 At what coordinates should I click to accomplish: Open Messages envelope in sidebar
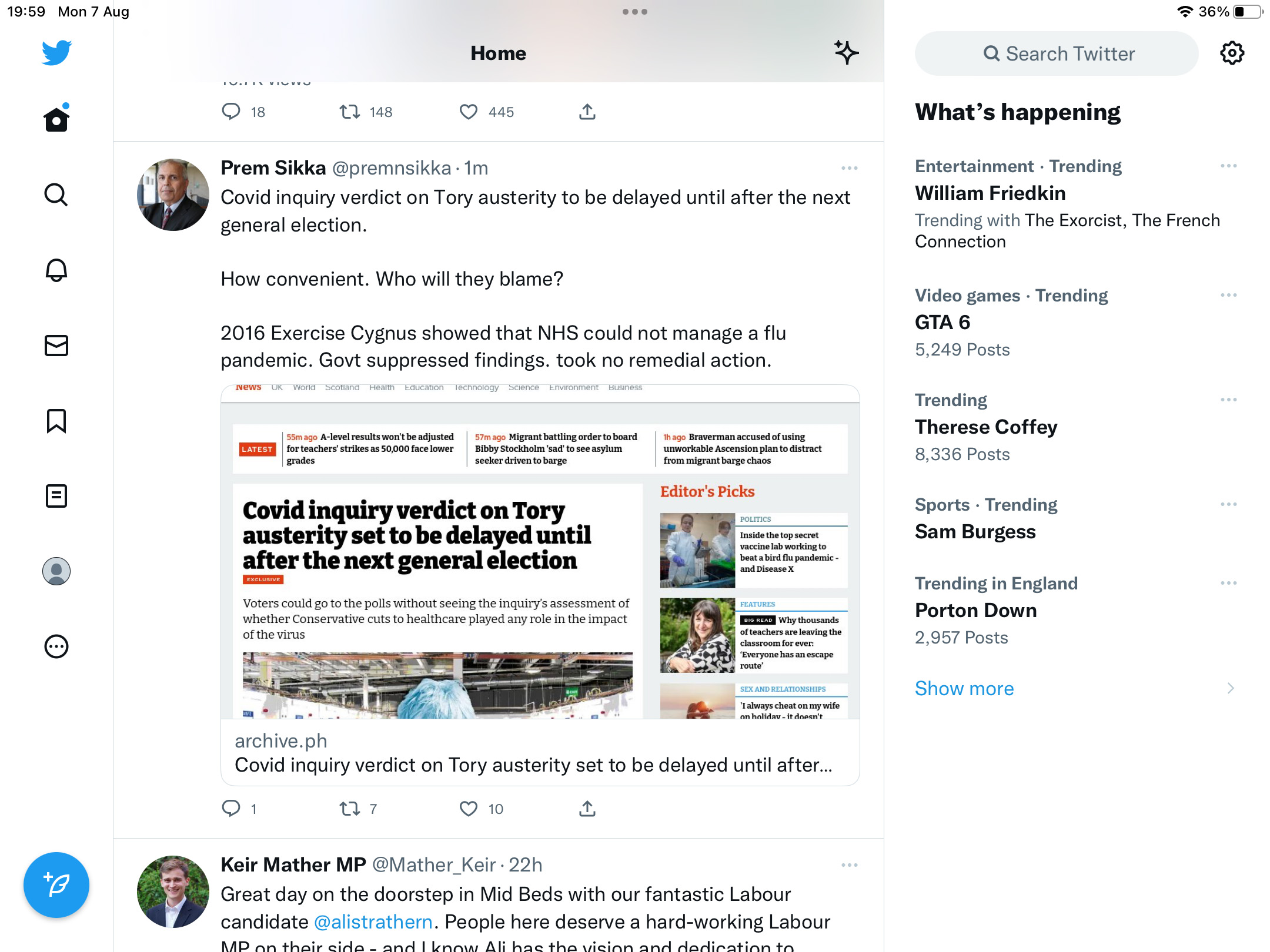[x=56, y=346]
